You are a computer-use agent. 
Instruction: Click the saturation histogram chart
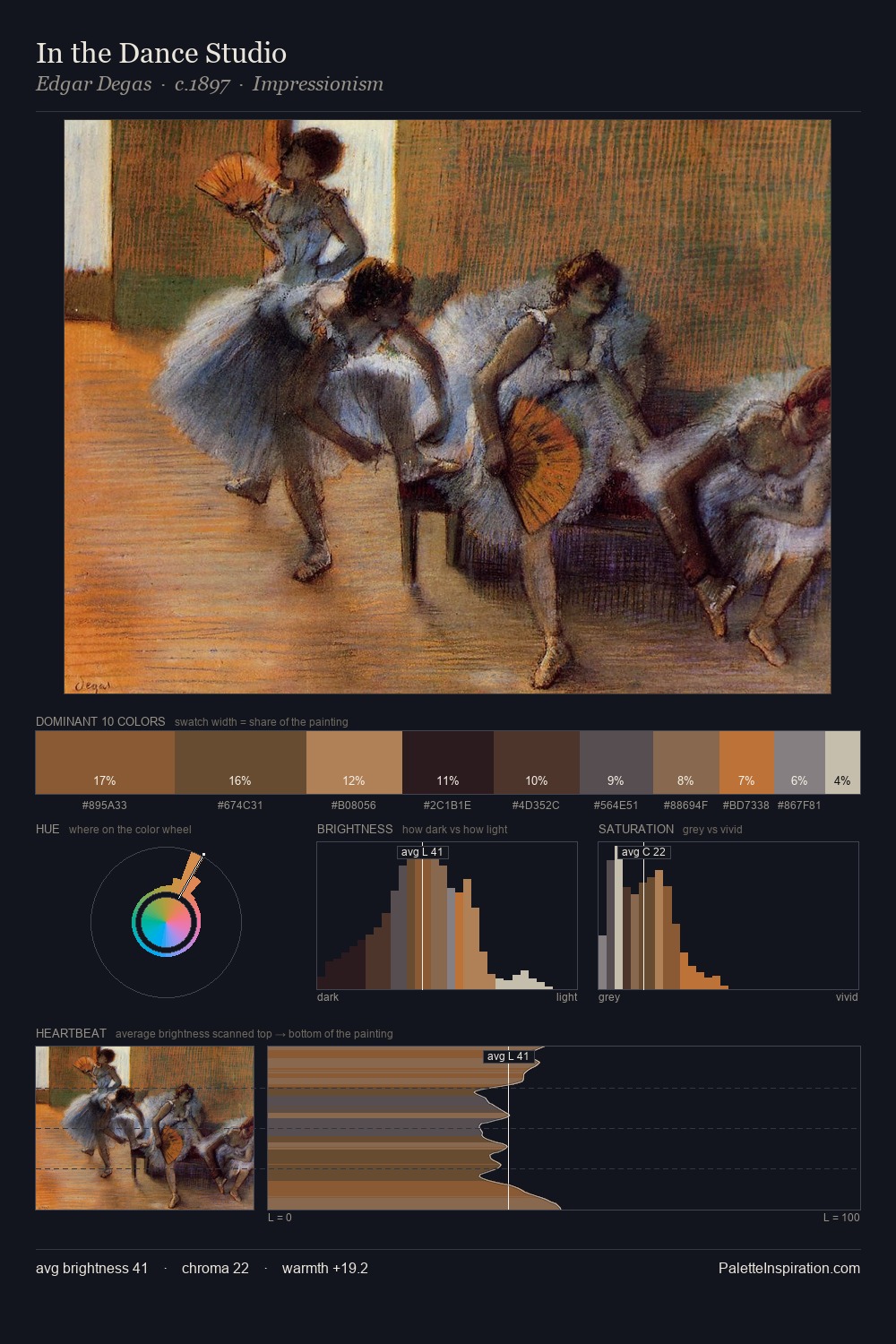coord(728,916)
